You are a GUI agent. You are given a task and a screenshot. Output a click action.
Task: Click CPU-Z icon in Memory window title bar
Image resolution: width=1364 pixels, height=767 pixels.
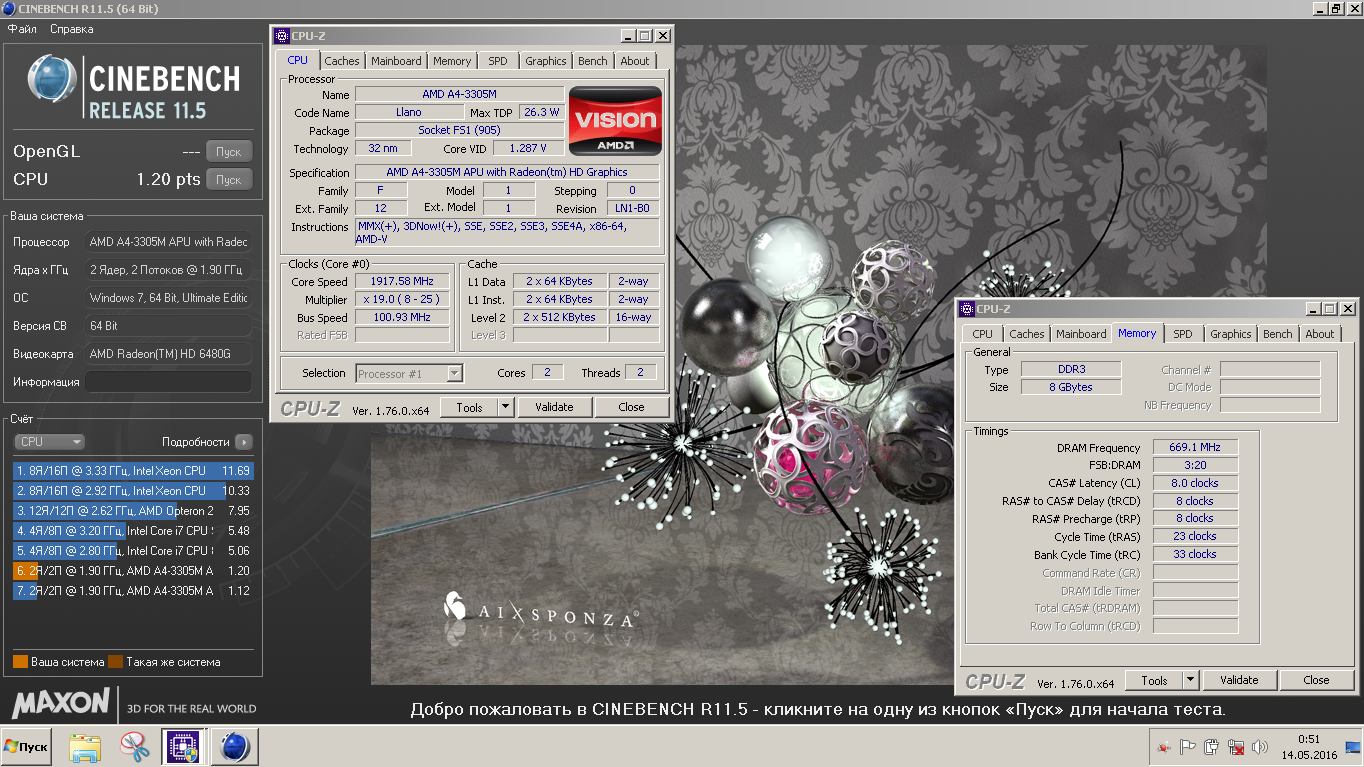click(967, 309)
